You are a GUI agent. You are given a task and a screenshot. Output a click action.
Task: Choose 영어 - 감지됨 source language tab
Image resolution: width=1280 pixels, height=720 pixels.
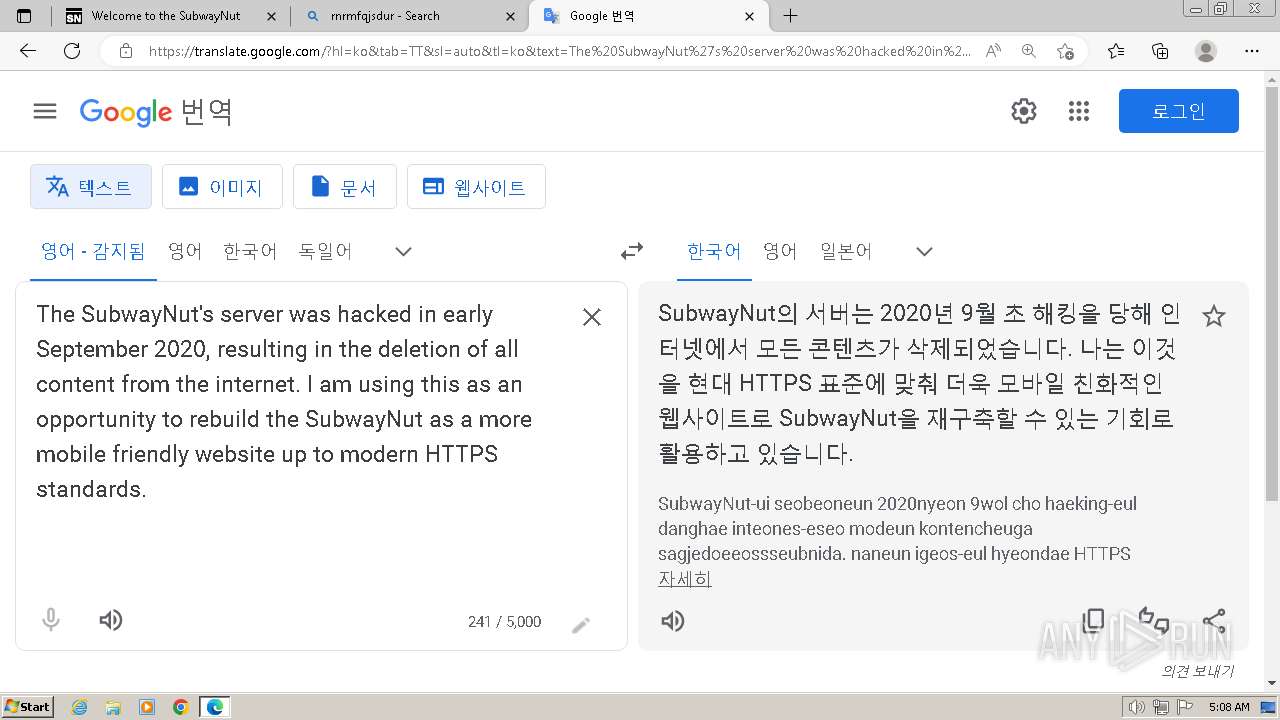tap(93, 251)
